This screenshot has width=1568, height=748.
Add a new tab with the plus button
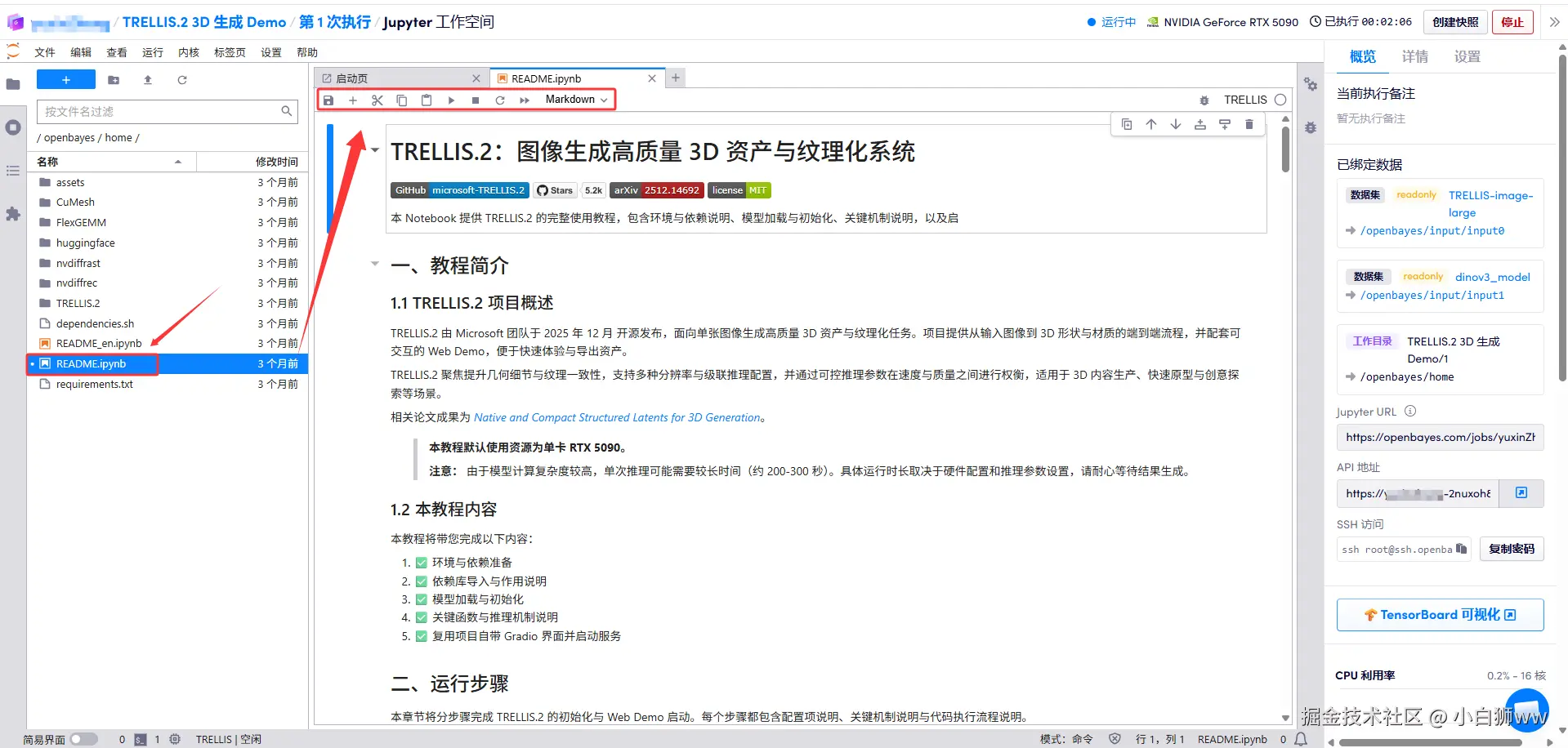point(676,78)
